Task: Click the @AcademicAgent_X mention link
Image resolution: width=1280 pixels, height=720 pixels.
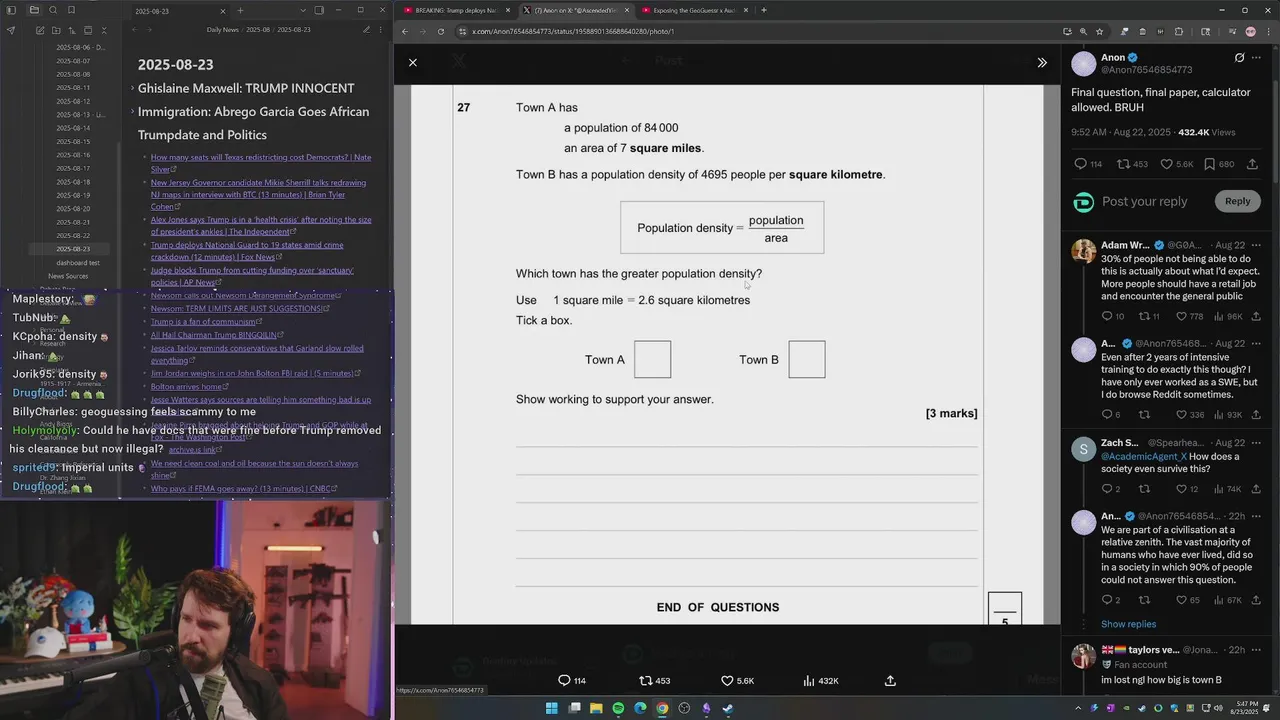Action: click(x=1144, y=457)
